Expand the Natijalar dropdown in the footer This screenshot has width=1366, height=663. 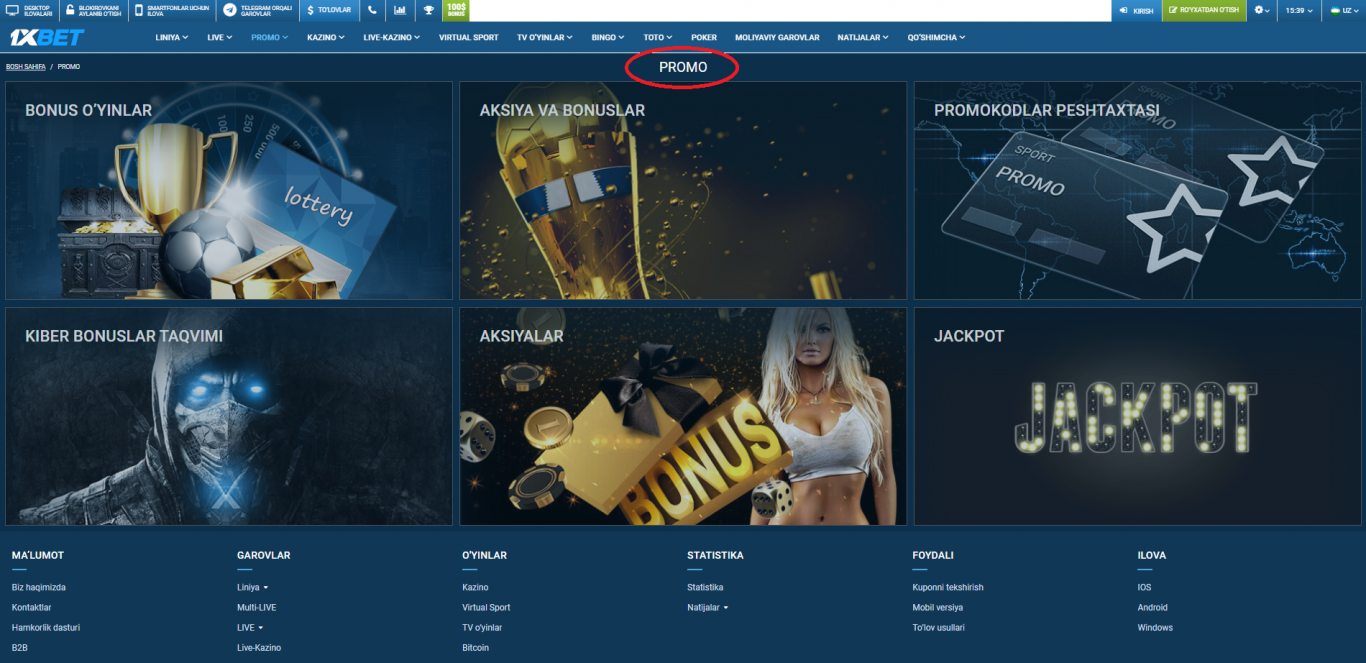click(707, 607)
